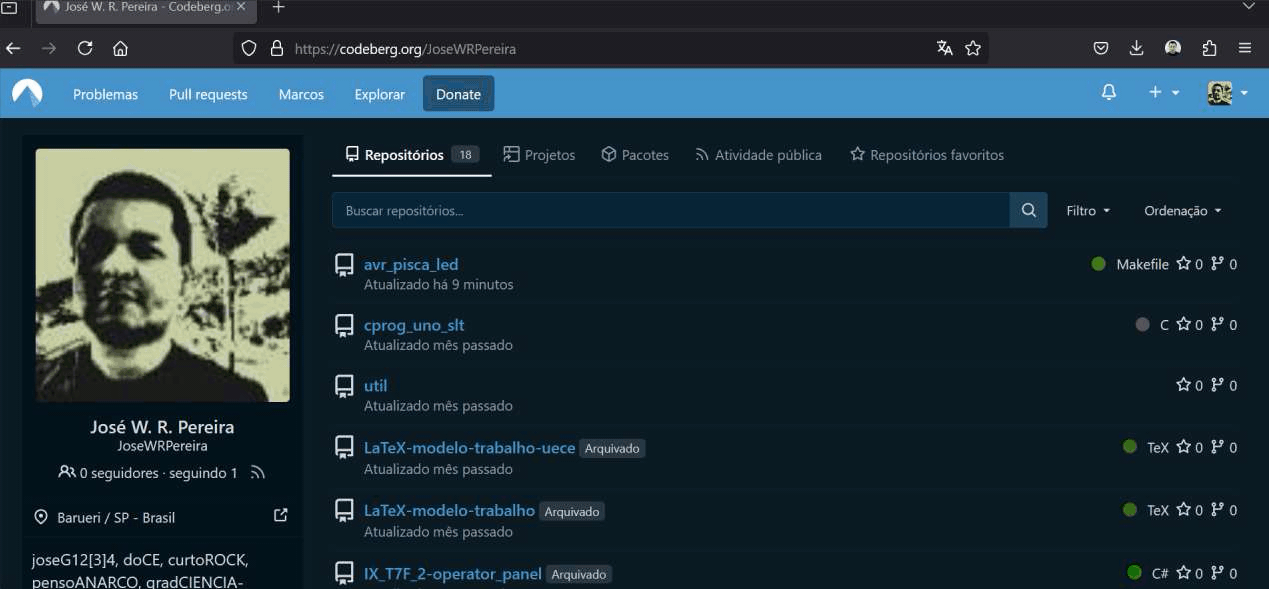Viewport: 1269px width, 589px height.
Task: Toggle the tracking protection shield in the address bar
Action: pyautogui.click(x=249, y=47)
